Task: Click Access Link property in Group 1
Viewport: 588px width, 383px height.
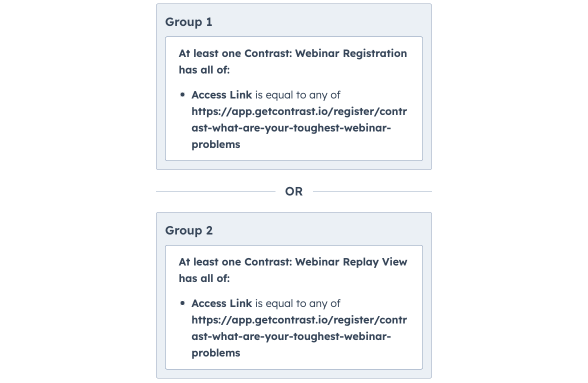Action: (222, 95)
